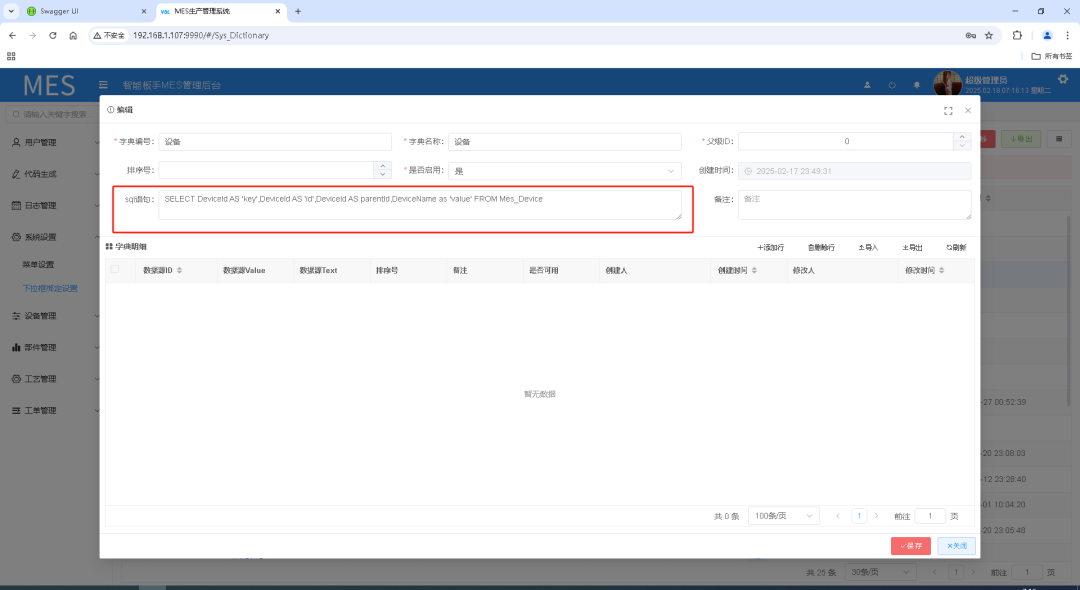Open the 100条/页 page size dropdown
Screen dimensions: 1080x590
coord(783,516)
